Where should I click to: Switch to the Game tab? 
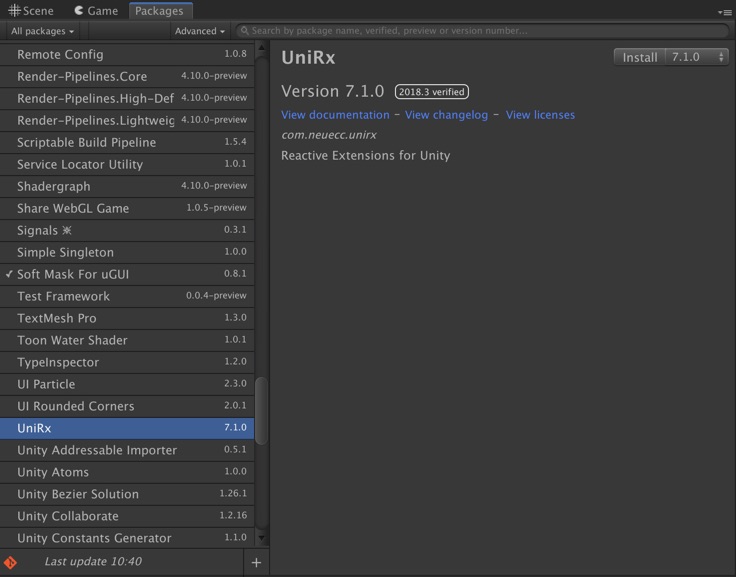[x=96, y=10]
